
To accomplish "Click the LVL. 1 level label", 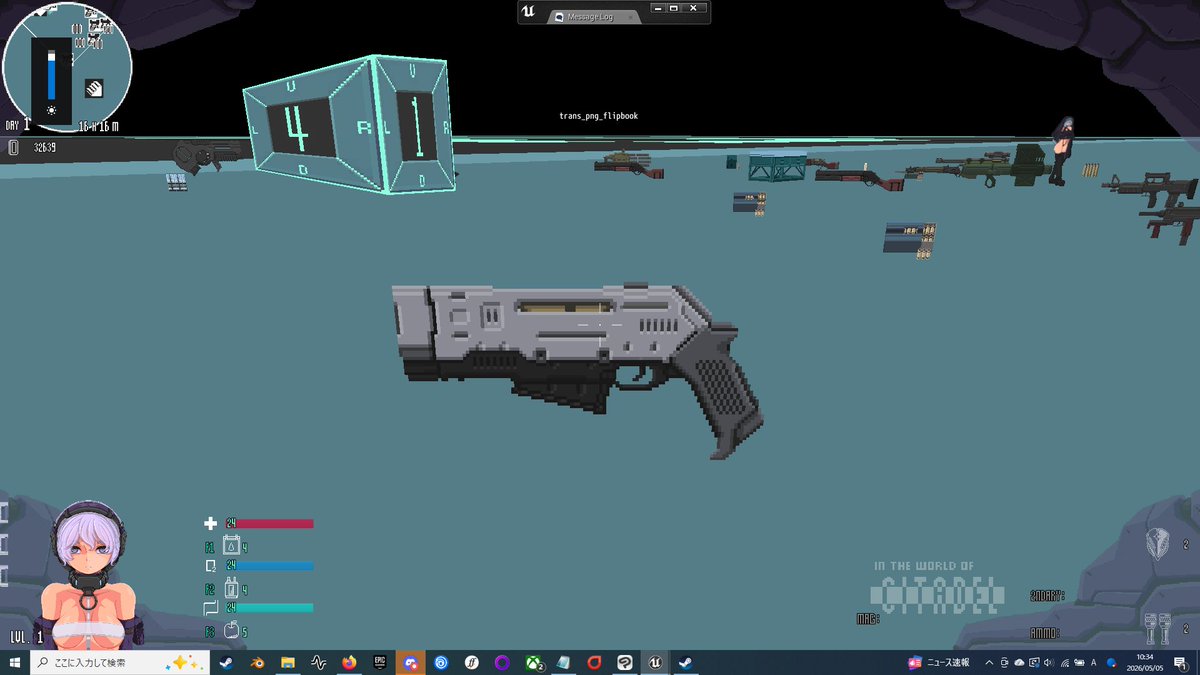I will pyautogui.click(x=27, y=636).
